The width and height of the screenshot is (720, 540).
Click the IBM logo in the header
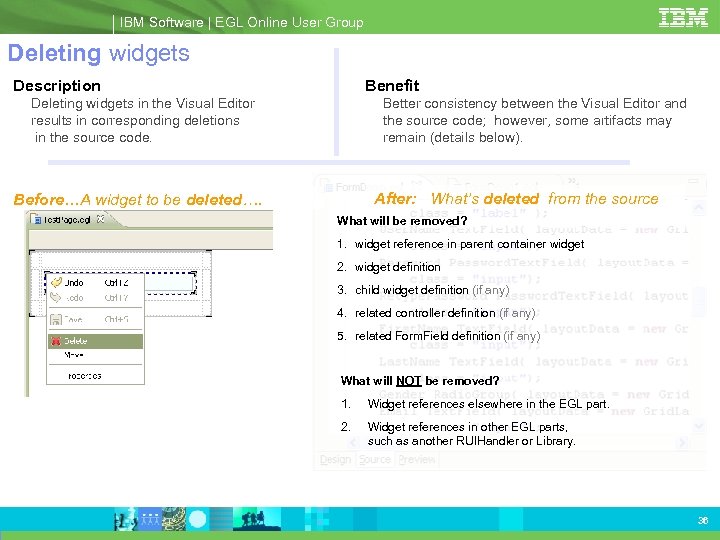pyautogui.click(x=683, y=18)
